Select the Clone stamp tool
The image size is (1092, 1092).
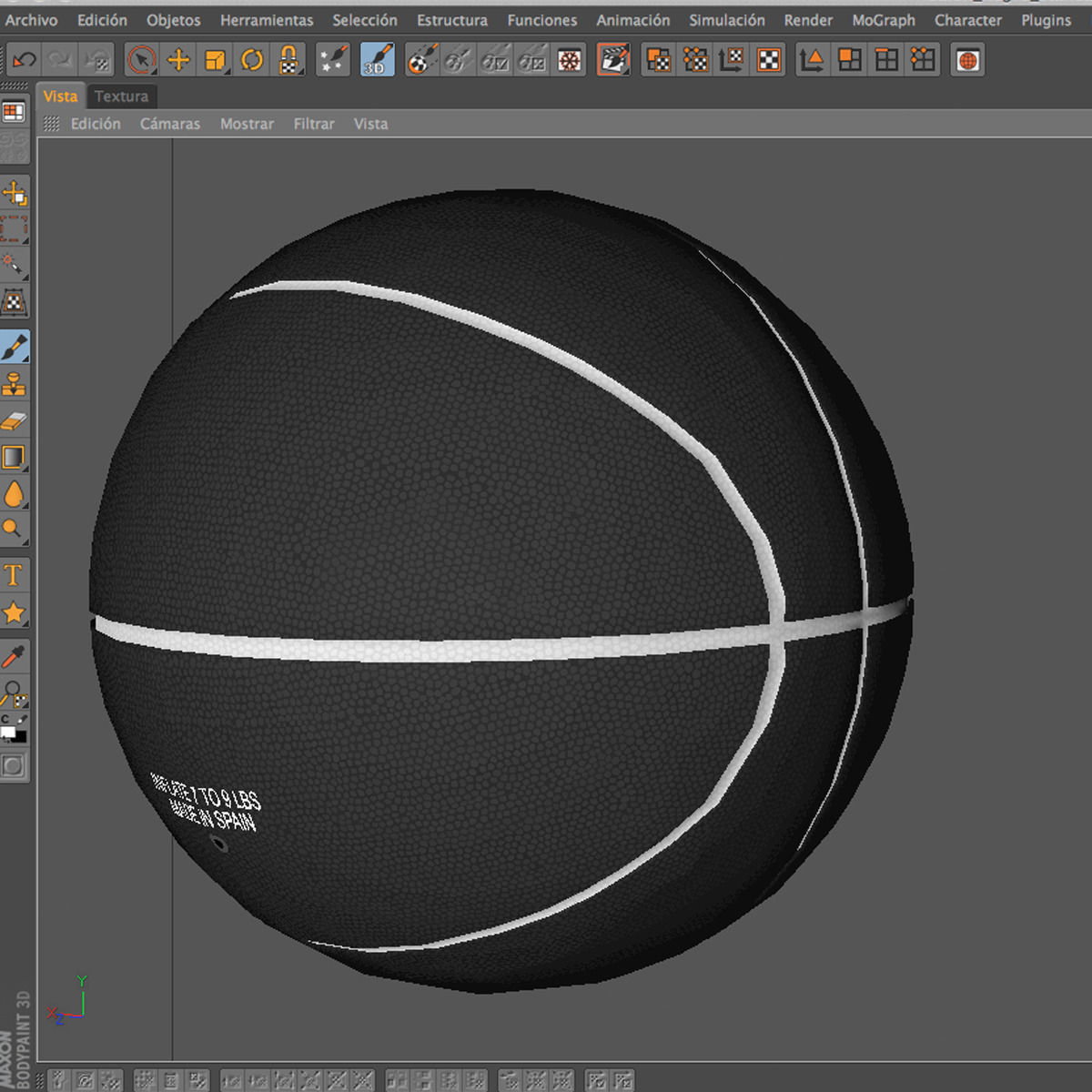coord(15,384)
